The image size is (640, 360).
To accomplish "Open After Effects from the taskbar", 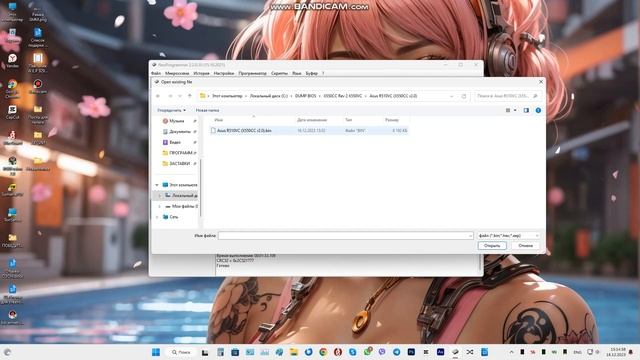I will click(440, 352).
